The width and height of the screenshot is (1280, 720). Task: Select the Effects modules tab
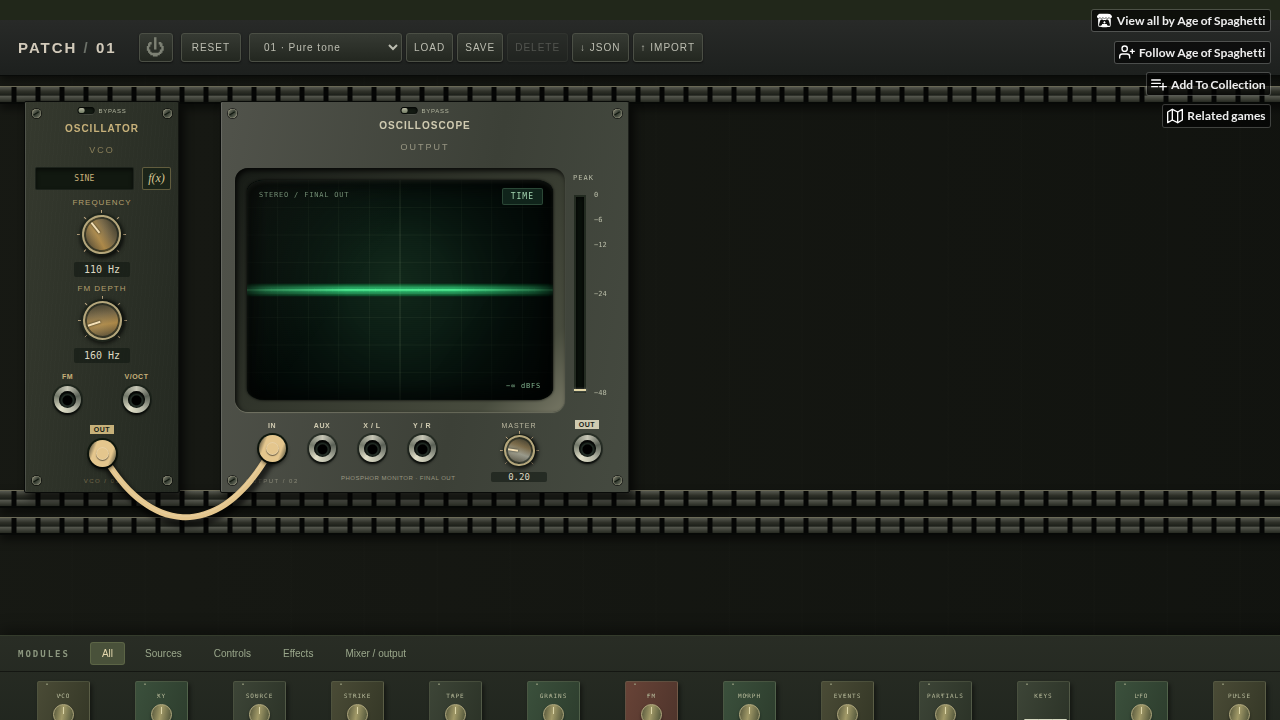[x=298, y=653]
